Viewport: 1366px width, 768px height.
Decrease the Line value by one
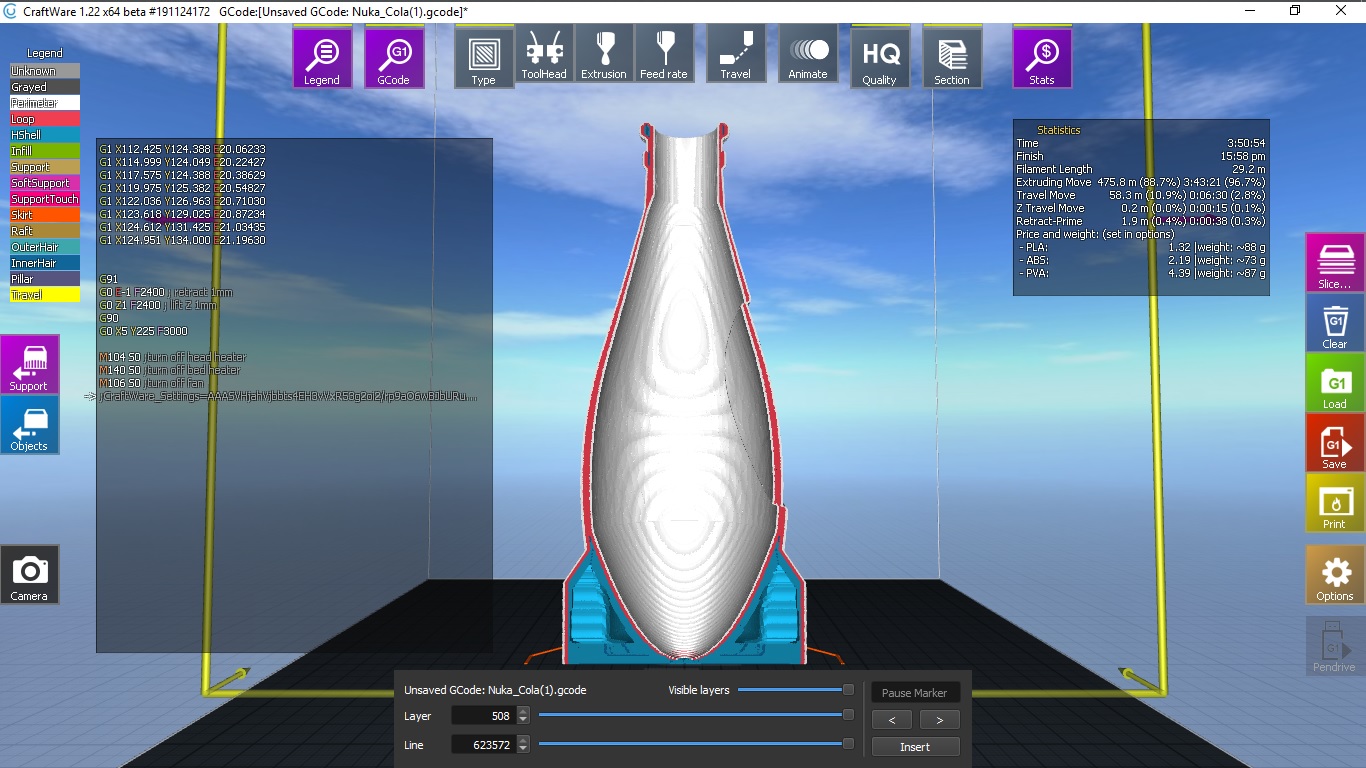click(522, 749)
